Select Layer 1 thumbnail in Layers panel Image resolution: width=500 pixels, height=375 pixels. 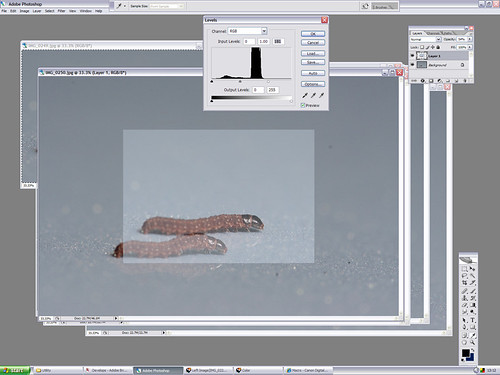pyautogui.click(x=422, y=55)
